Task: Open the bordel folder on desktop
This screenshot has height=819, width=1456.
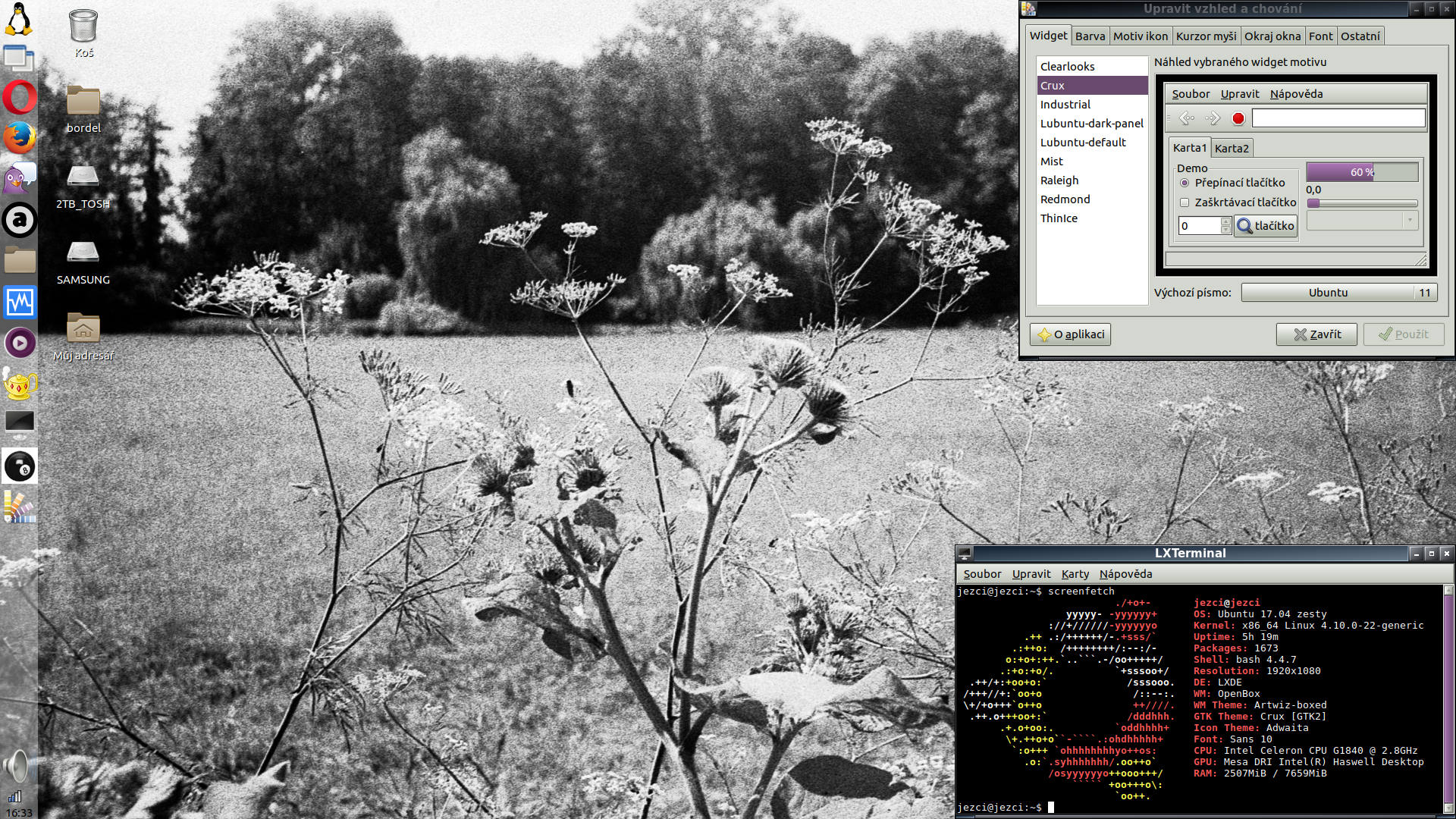Action: point(83,108)
